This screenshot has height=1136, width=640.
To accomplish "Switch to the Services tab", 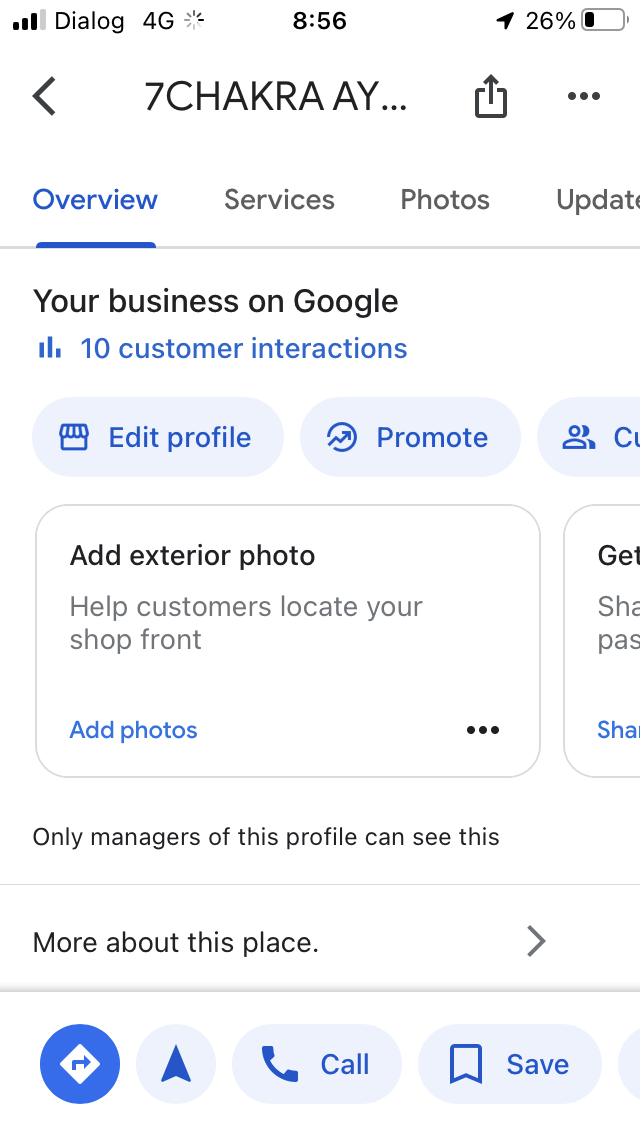I will (x=279, y=199).
